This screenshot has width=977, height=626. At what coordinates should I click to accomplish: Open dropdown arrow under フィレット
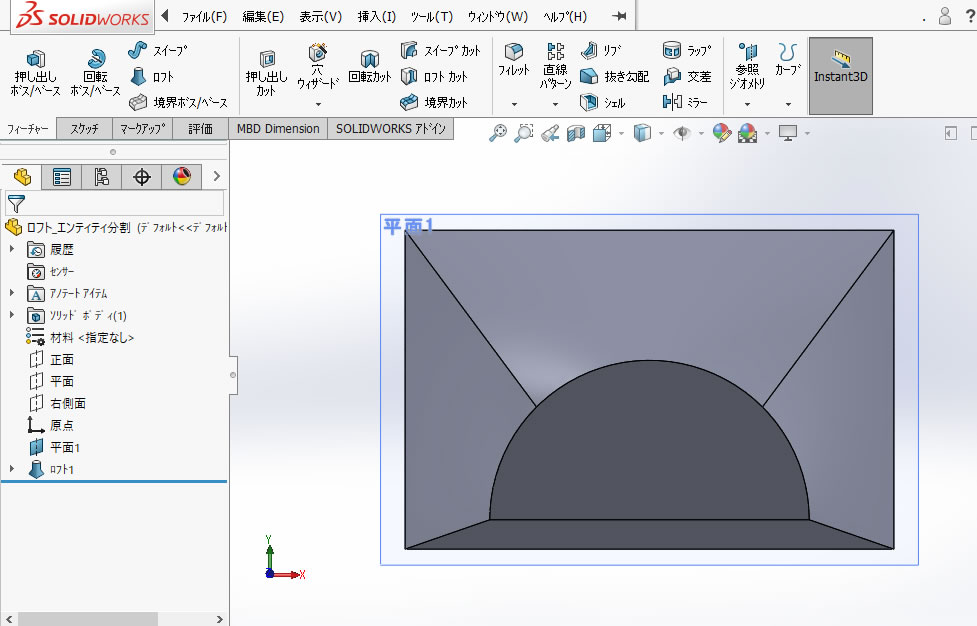(x=514, y=104)
